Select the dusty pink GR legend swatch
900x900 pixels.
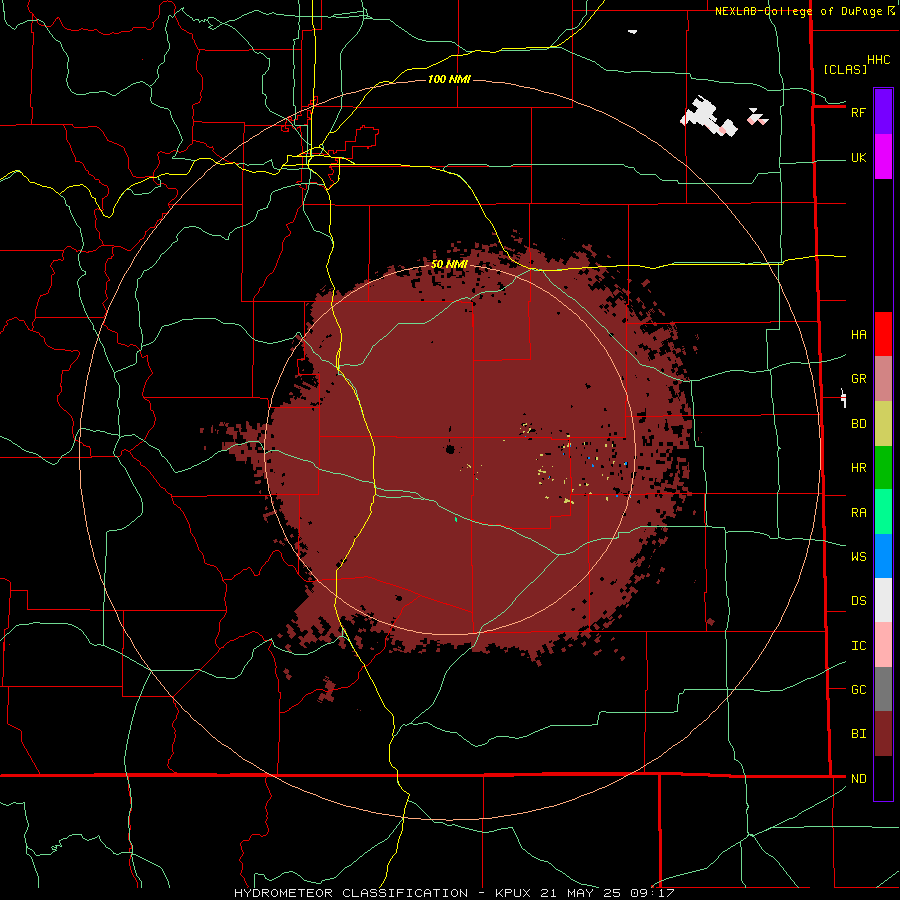click(883, 379)
